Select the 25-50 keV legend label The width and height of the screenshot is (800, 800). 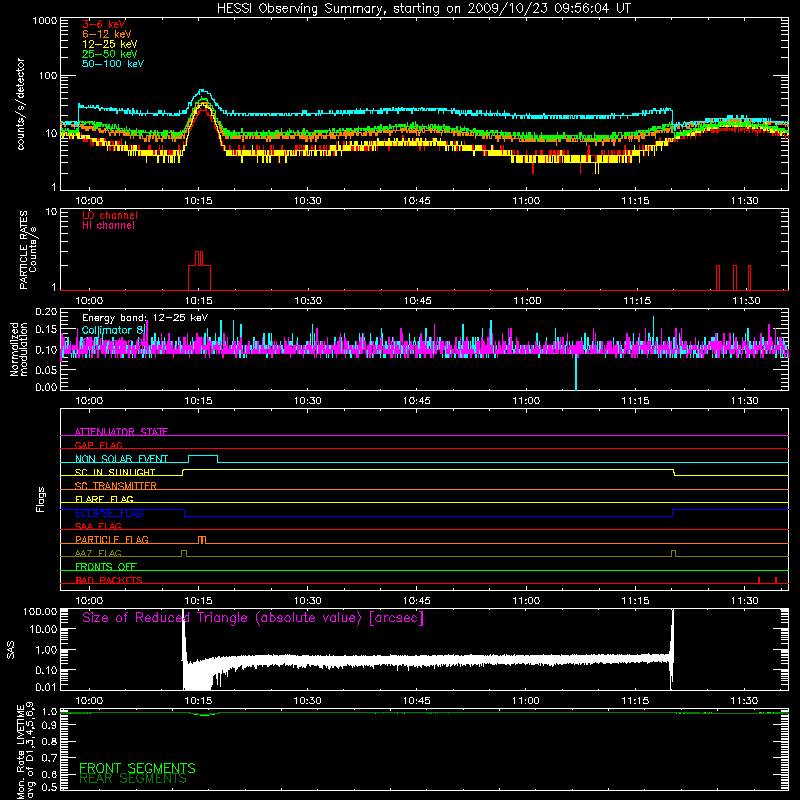click(x=110, y=54)
